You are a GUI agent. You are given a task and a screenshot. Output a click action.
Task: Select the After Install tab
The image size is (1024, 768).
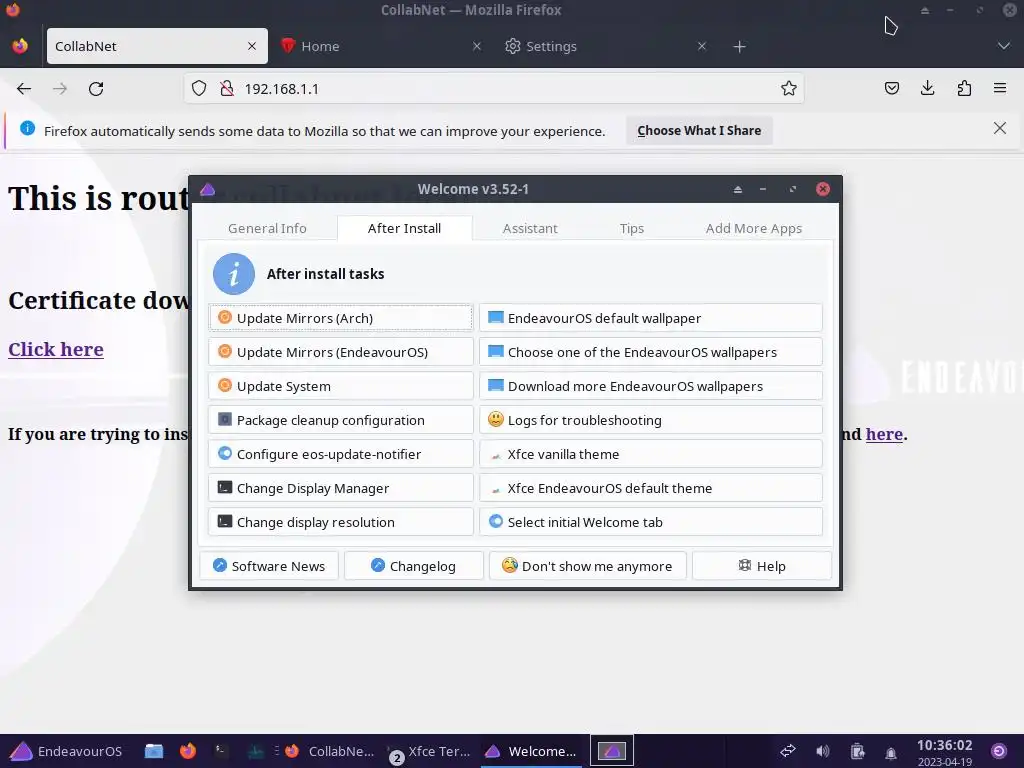click(404, 229)
